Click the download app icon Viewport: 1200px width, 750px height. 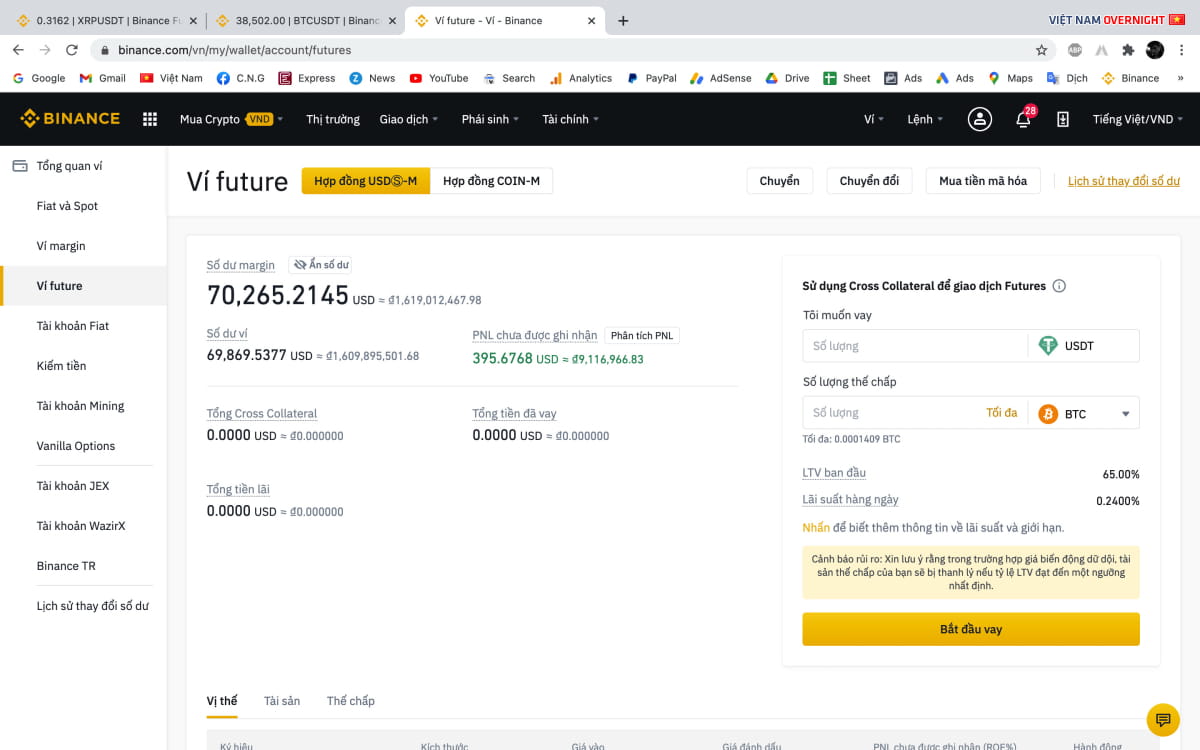click(1062, 119)
